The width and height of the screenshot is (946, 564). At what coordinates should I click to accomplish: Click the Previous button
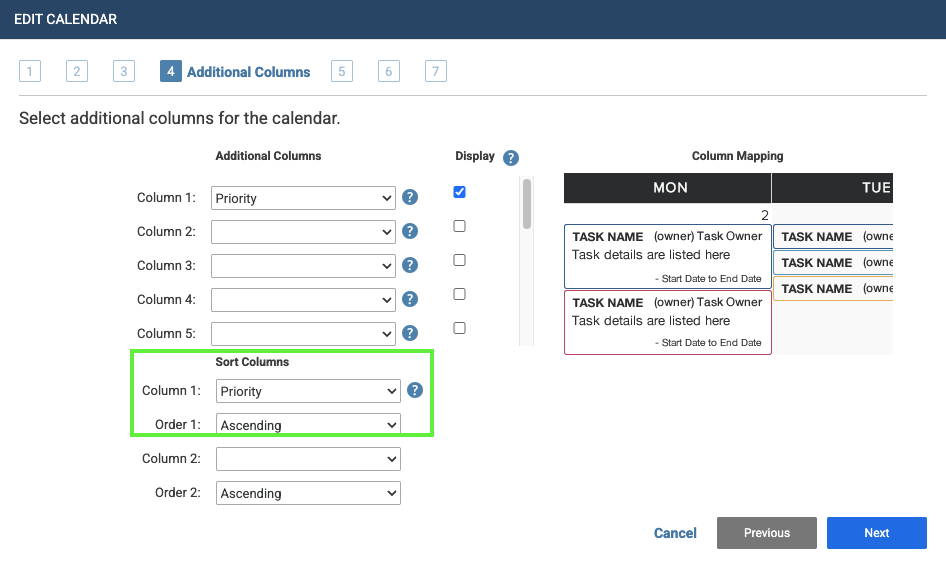(x=767, y=533)
